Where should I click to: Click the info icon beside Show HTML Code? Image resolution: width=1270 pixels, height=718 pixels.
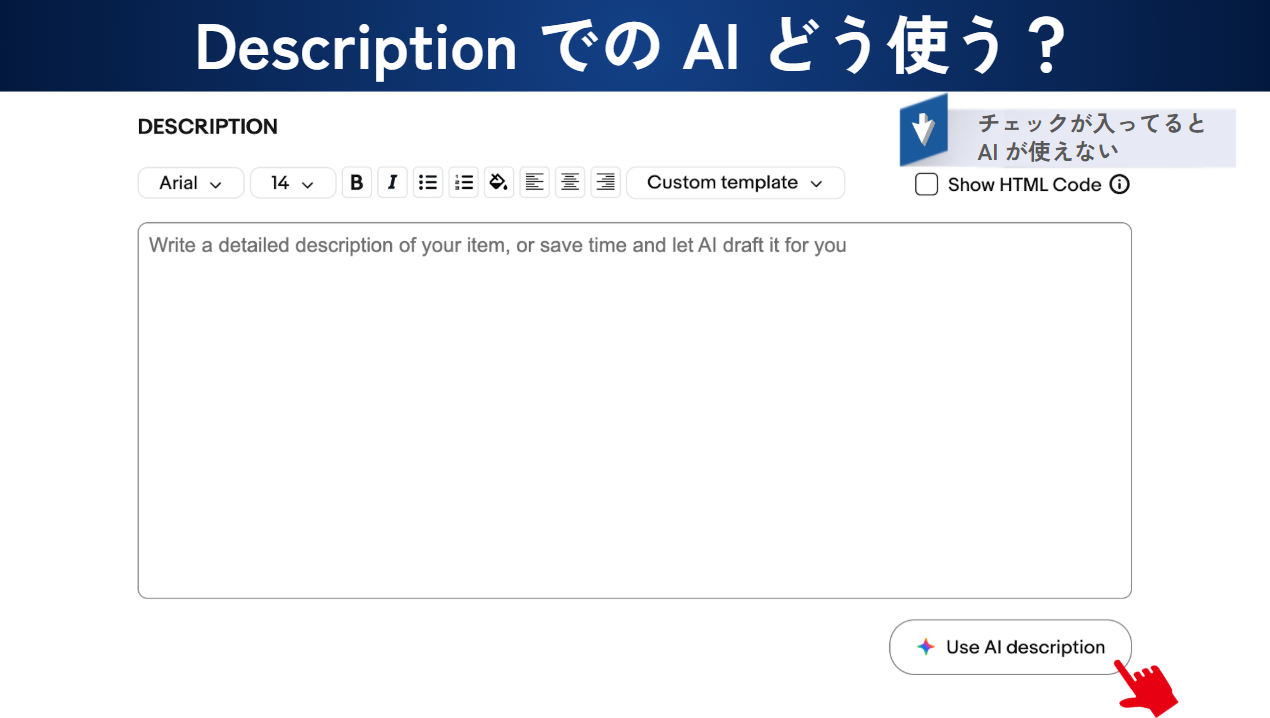tap(1120, 185)
